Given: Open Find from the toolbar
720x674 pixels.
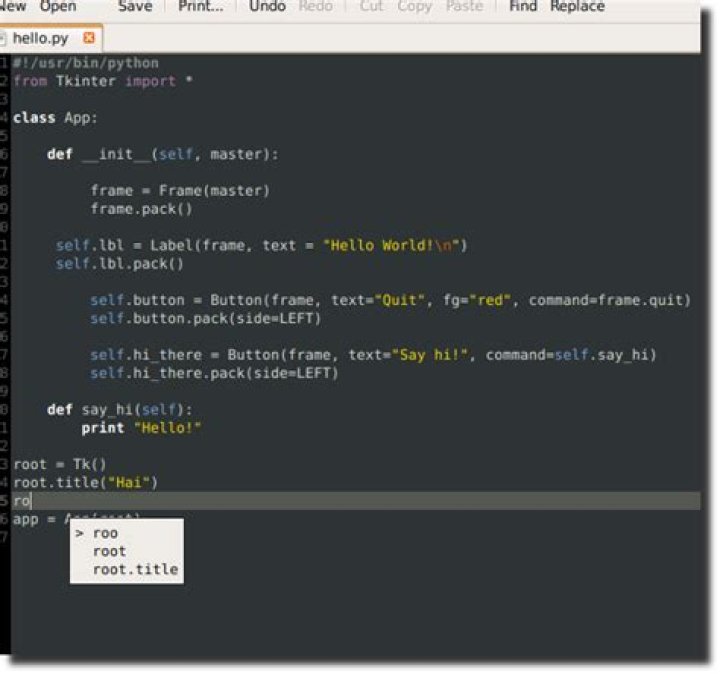Looking at the screenshot, I should 523,6.
